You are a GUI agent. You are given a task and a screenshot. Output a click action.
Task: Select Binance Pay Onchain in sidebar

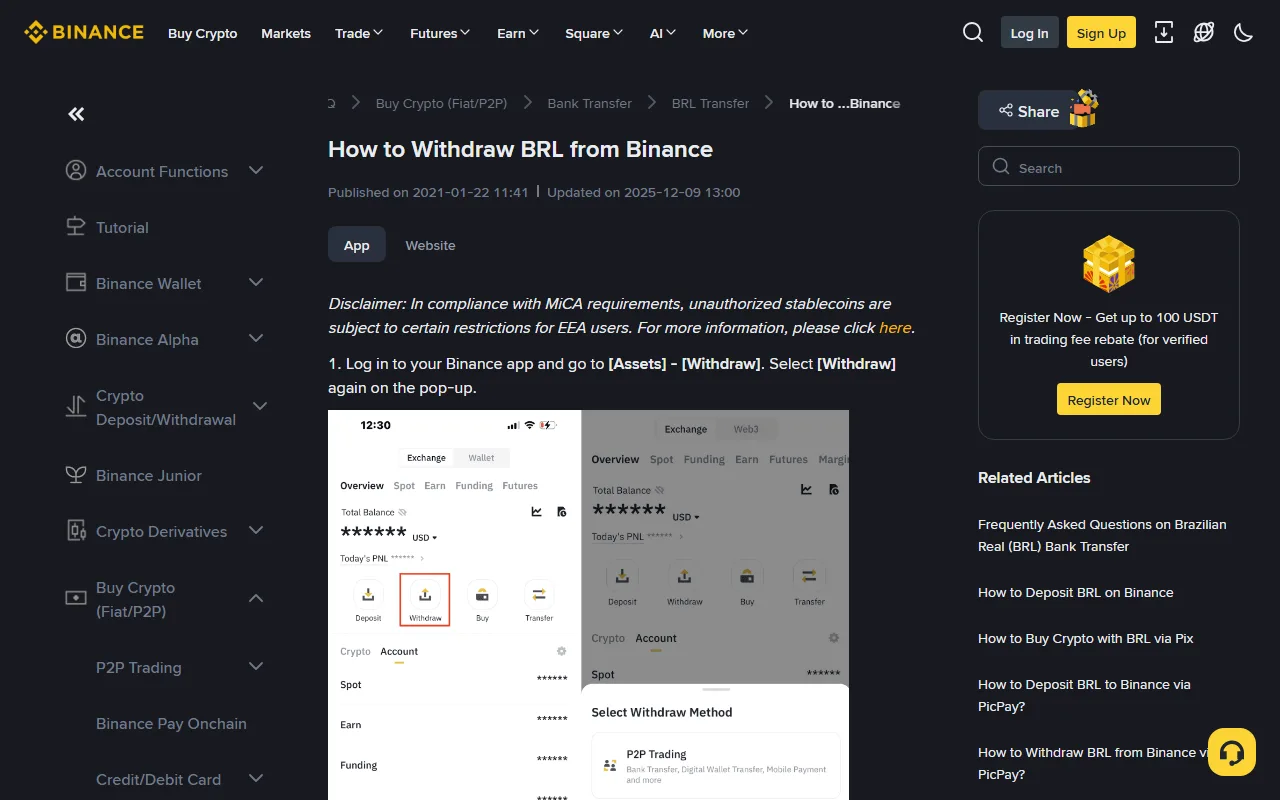[171, 723]
